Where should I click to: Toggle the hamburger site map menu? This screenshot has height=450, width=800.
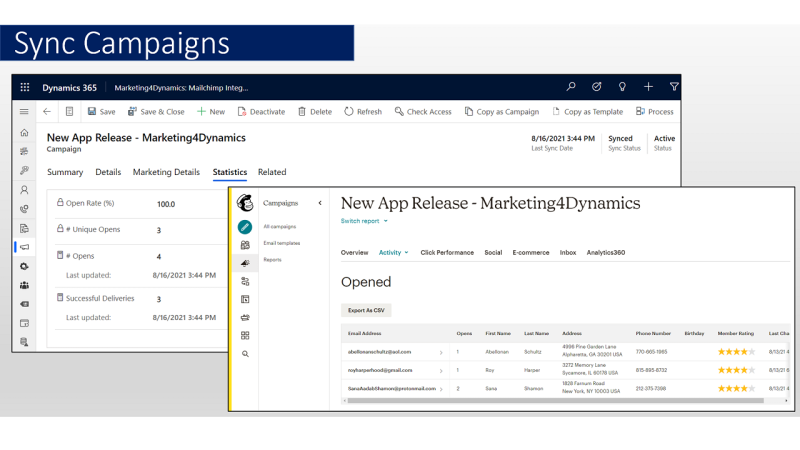[x=24, y=112]
